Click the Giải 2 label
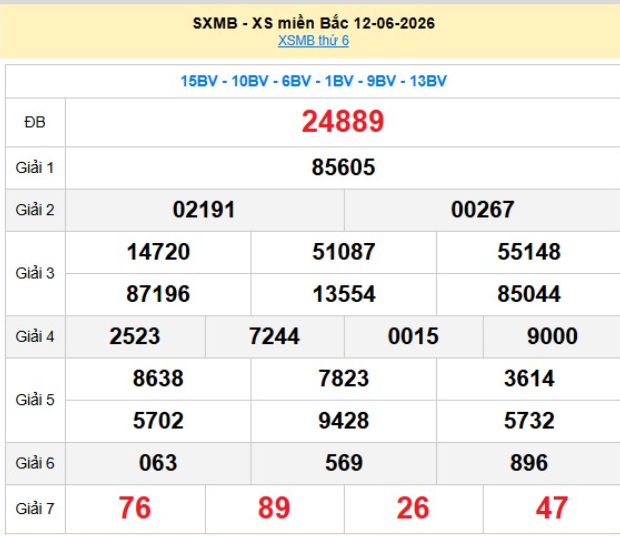Screen dimensions: 620x536 pyautogui.click(x=35, y=210)
